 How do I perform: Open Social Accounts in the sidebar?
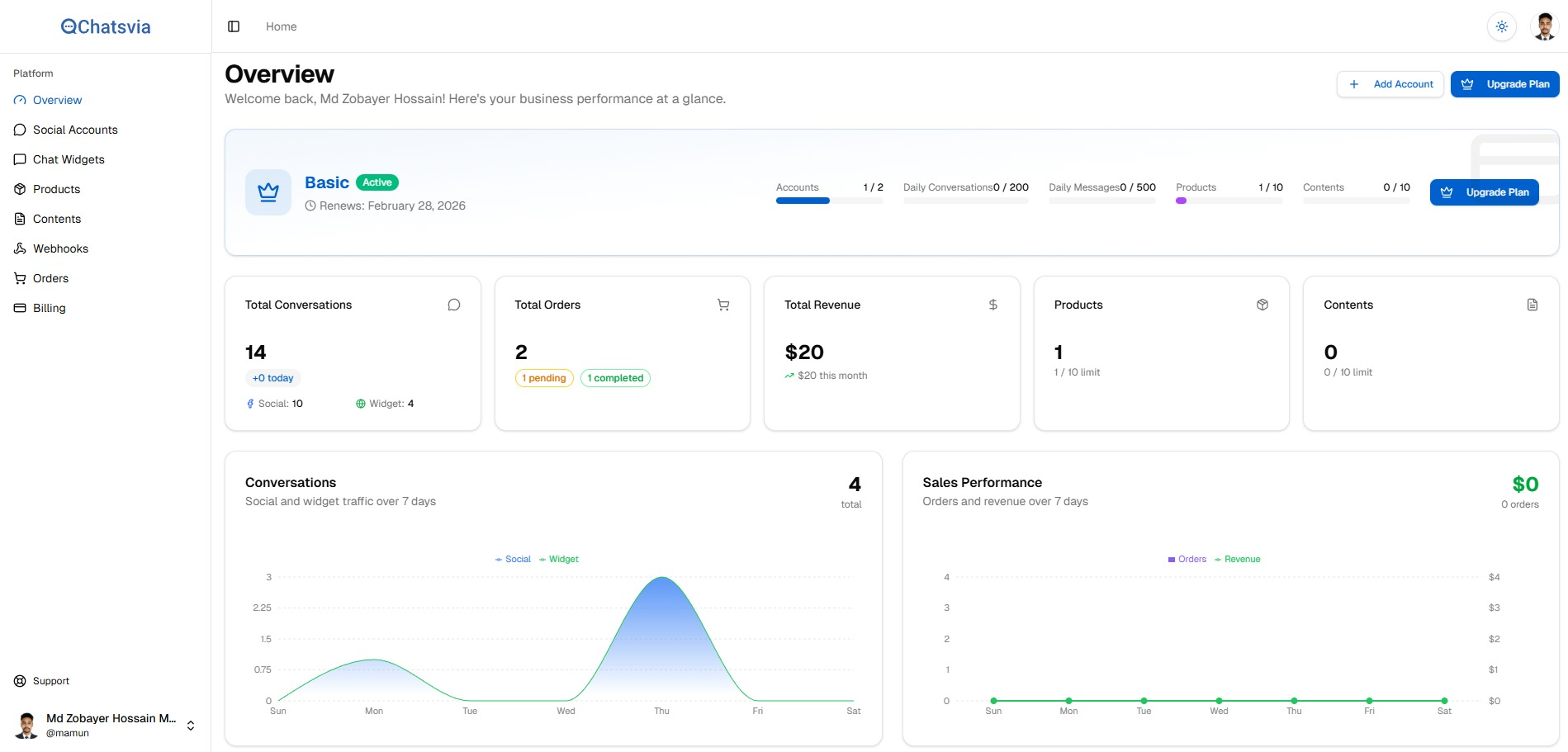pos(75,130)
